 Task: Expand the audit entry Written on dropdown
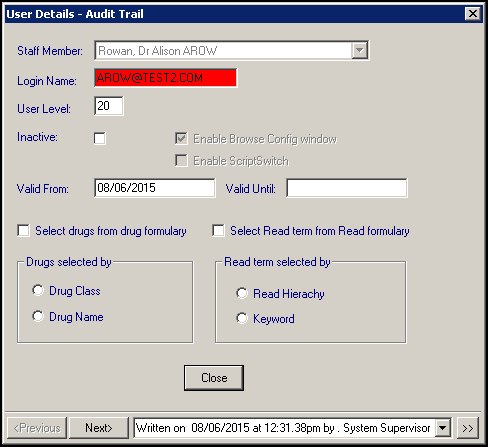[x=443, y=428]
